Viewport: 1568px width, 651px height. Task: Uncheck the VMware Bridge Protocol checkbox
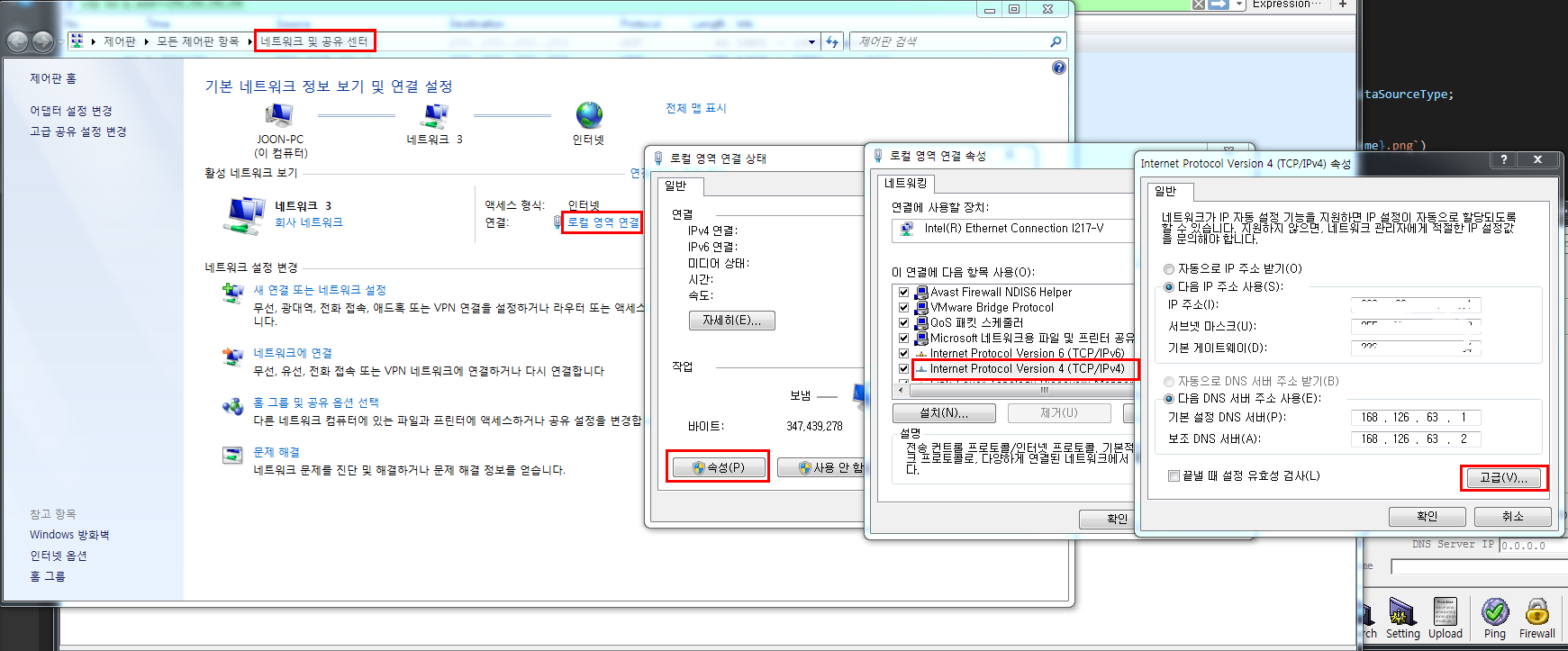click(x=903, y=307)
